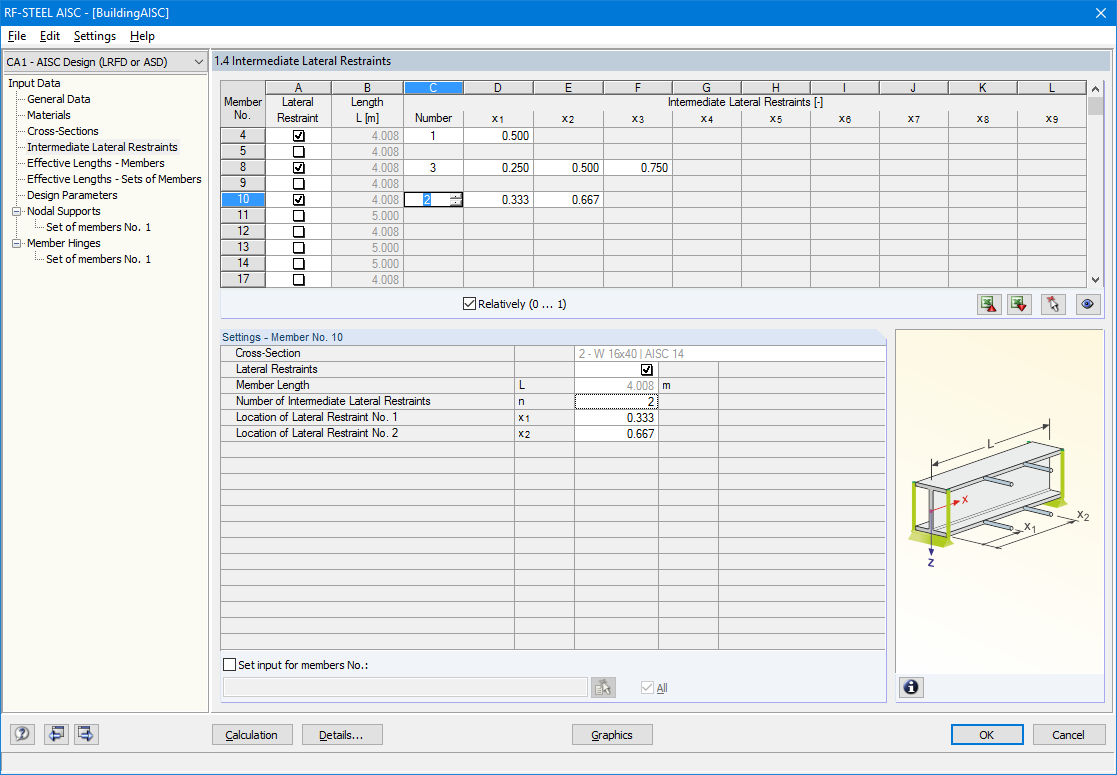This screenshot has height=775, width=1117.
Task: Click Location of Lateral Restraint No. 2 value
Action: 616,433
